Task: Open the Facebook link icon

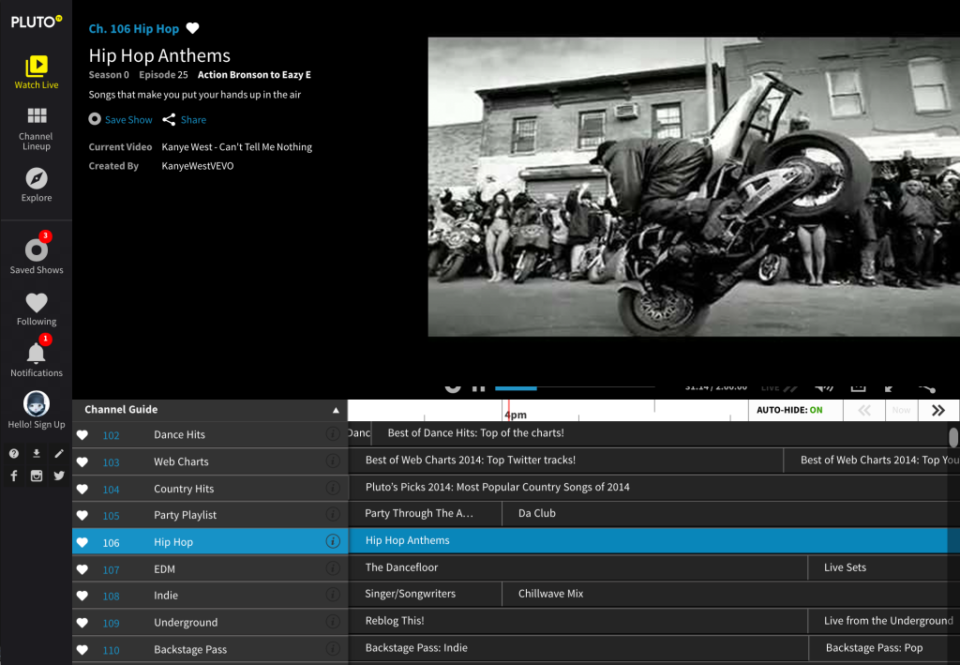Action: point(13,476)
